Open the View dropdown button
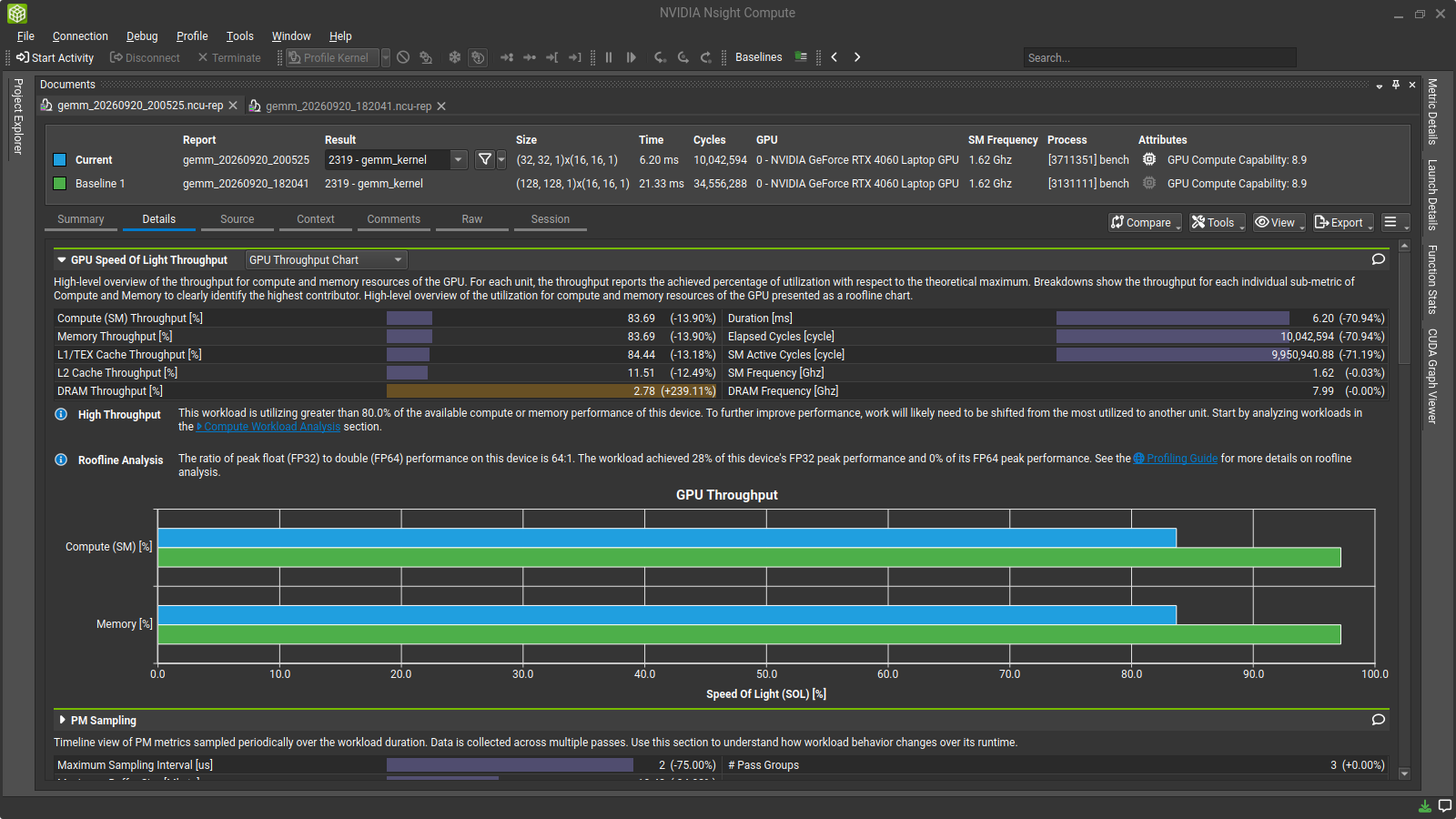This screenshot has height=819, width=1456. coord(1279,222)
